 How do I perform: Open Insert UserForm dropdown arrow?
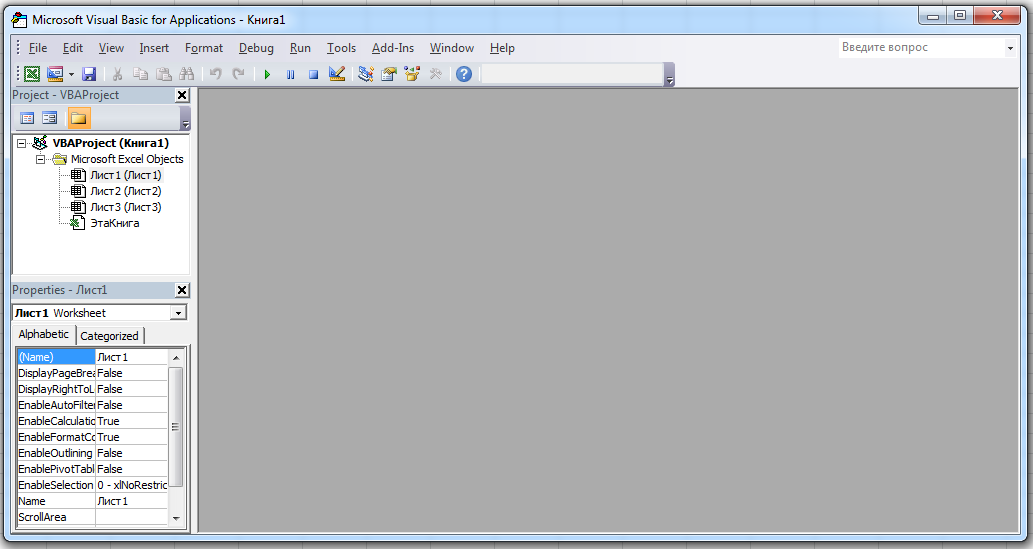pos(71,74)
